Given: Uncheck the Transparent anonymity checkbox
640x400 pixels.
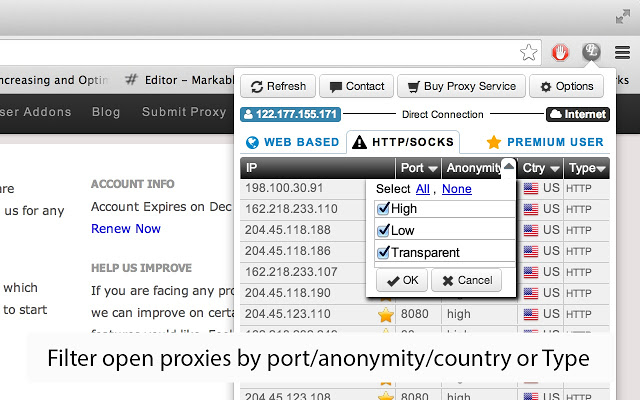Looking at the screenshot, I should (383, 253).
